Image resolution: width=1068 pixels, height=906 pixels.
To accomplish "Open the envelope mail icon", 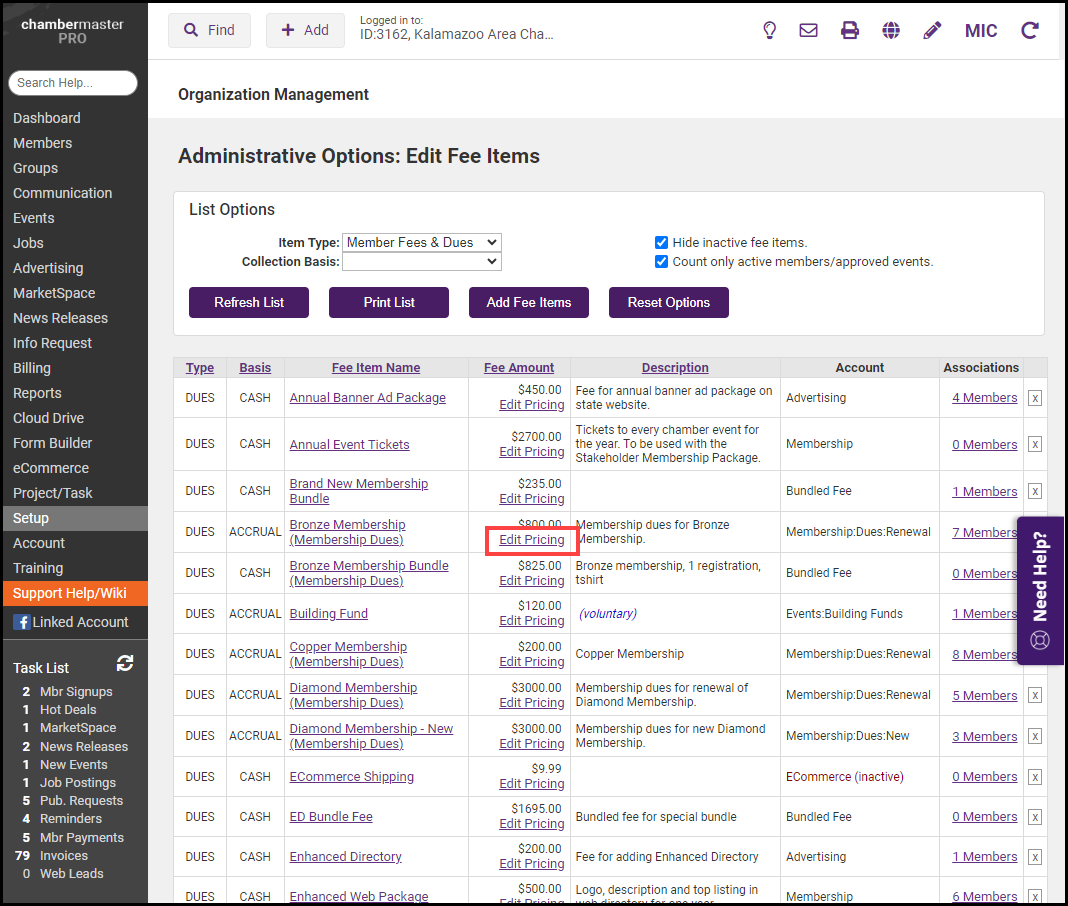I will 808,30.
